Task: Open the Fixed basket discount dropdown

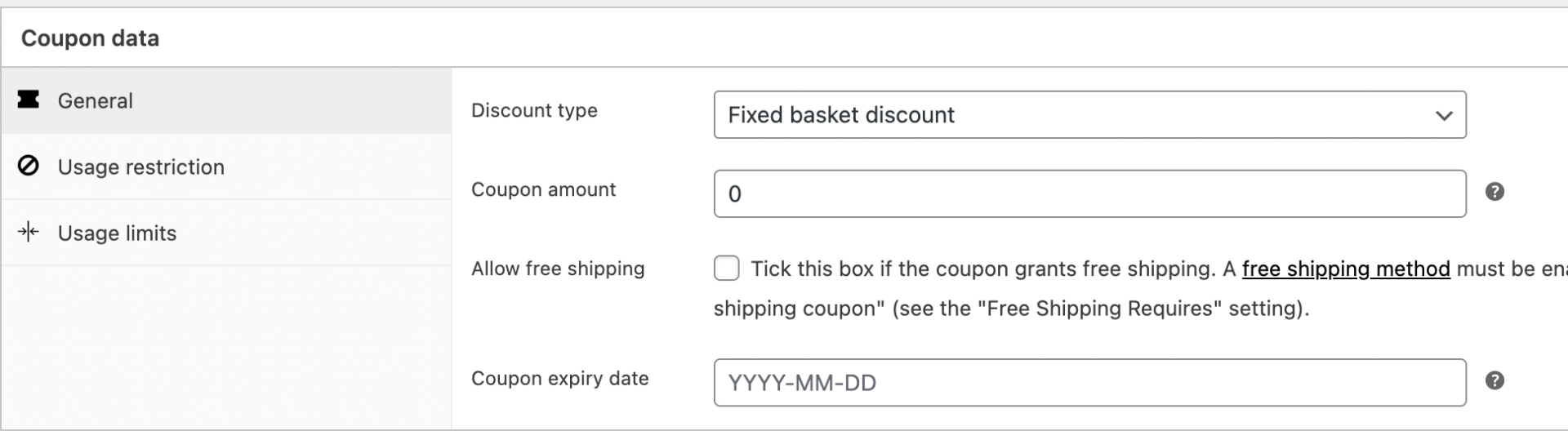Action: tap(1089, 115)
